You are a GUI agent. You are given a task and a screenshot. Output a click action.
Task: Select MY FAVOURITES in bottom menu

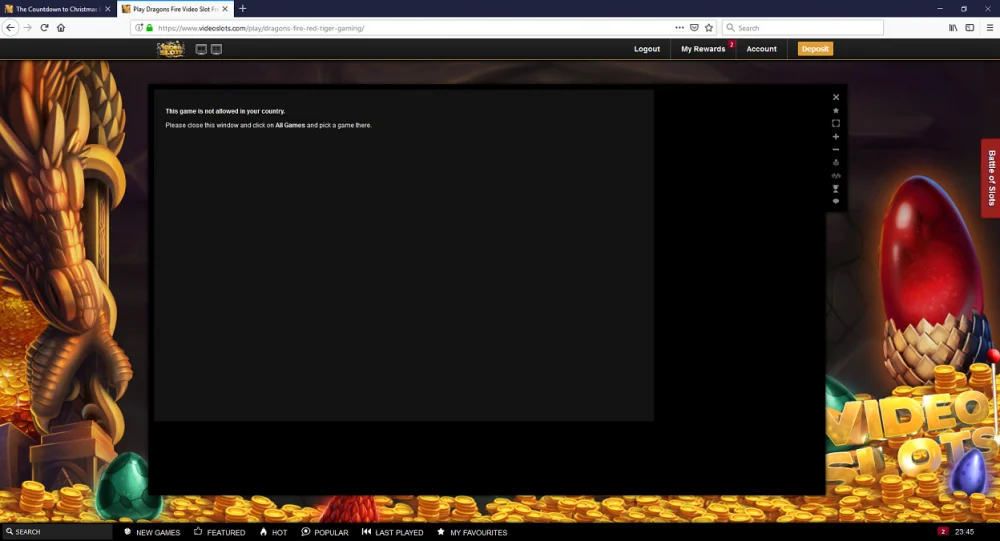click(472, 532)
